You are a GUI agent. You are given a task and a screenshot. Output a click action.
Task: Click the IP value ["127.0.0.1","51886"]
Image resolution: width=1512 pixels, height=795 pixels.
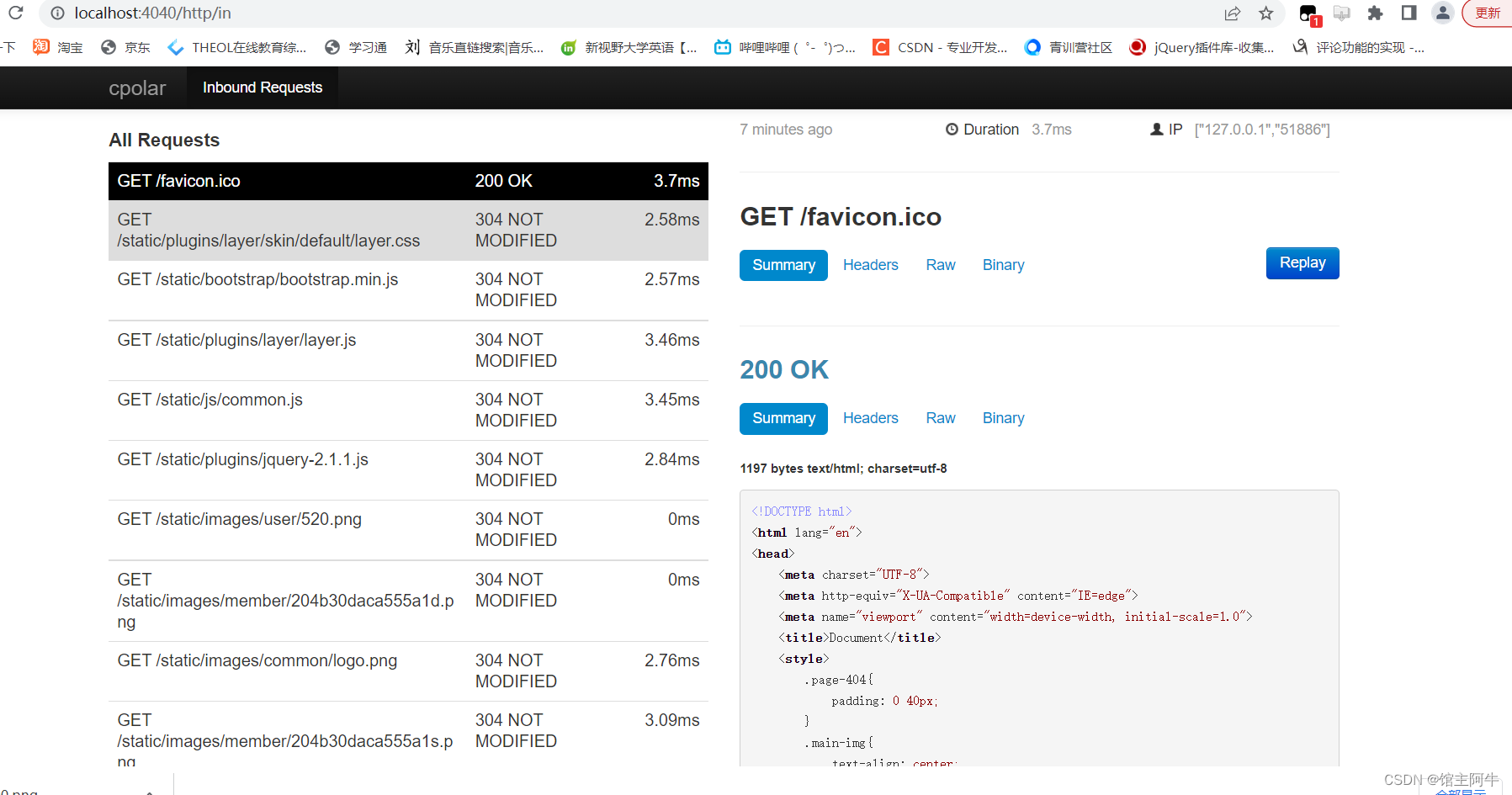(1262, 130)
